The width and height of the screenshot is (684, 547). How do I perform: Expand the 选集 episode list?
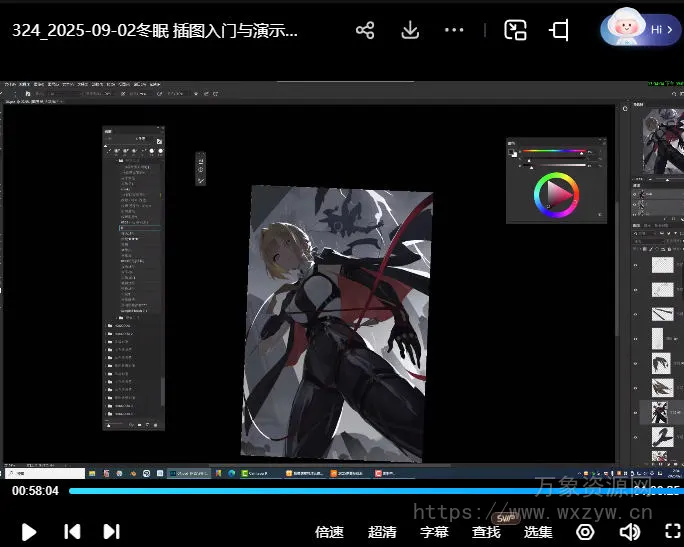(538, 532)
